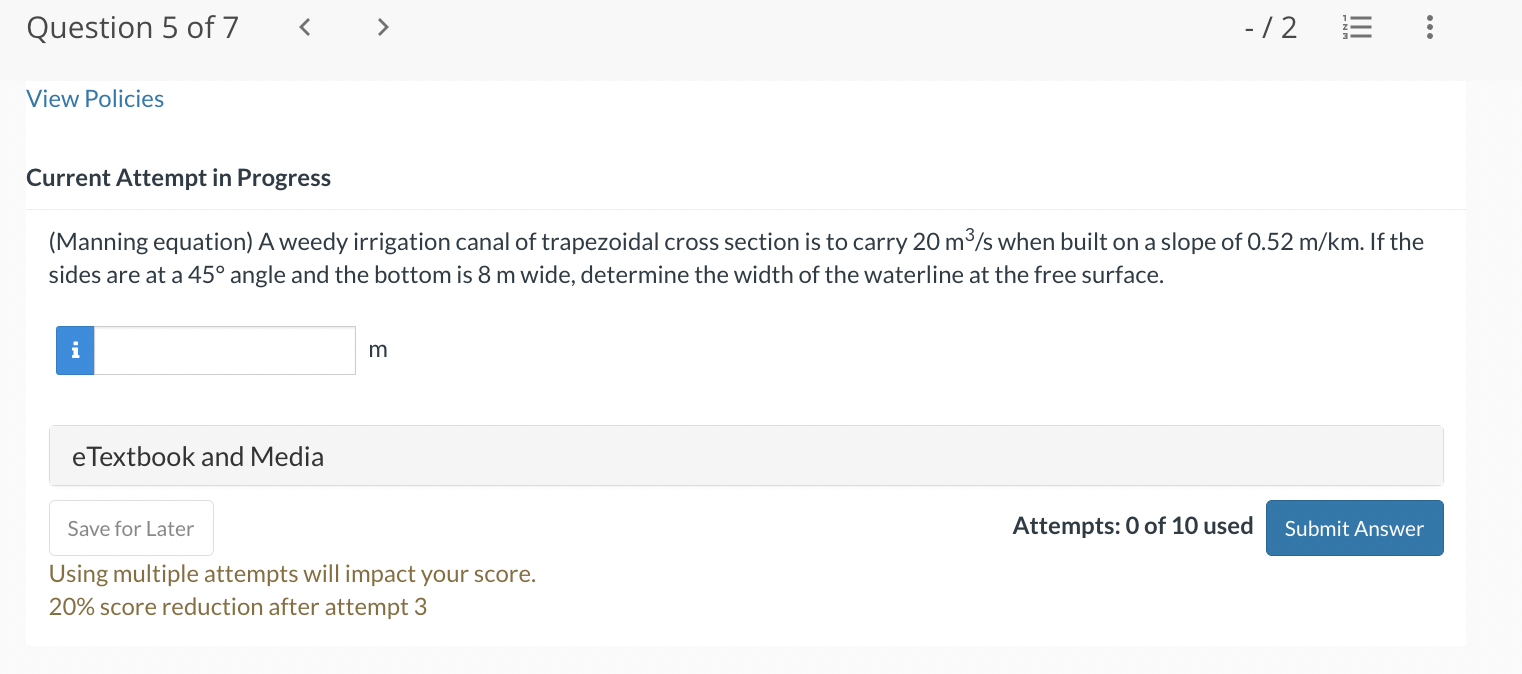This screenshot has width=1522, height=674.
Task: Click the Question 5 of 7 heading
Action: 132,27
